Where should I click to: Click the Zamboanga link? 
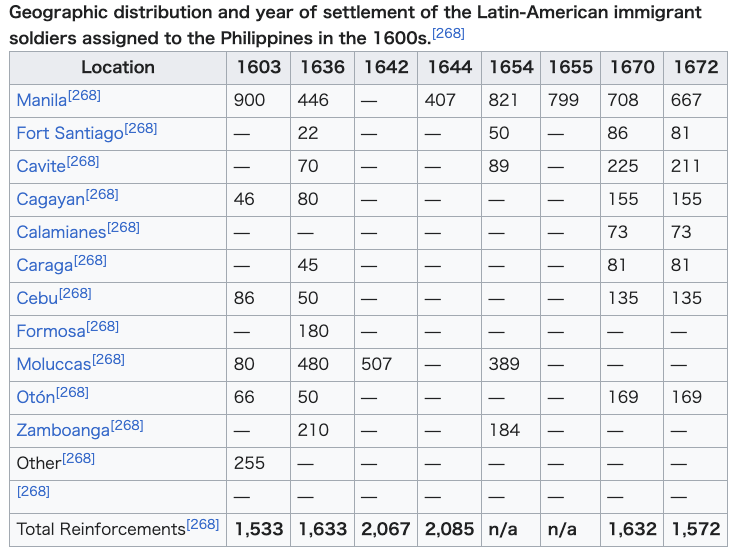(x=63, y=430)
